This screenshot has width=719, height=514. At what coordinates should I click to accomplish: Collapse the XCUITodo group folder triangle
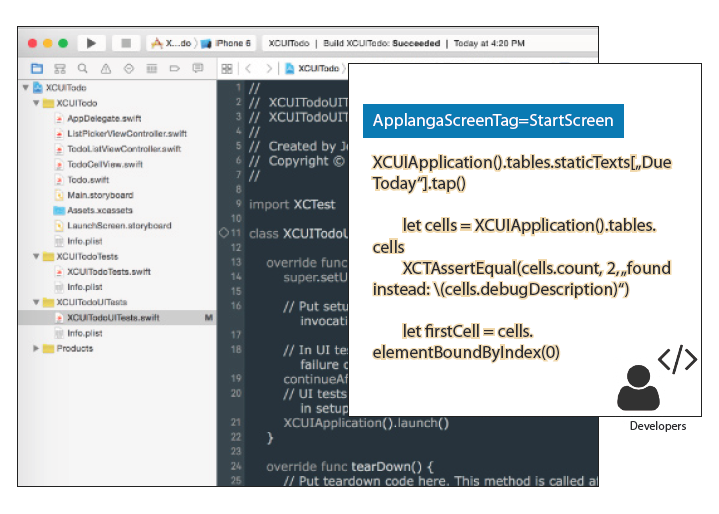tap(36, 103)
